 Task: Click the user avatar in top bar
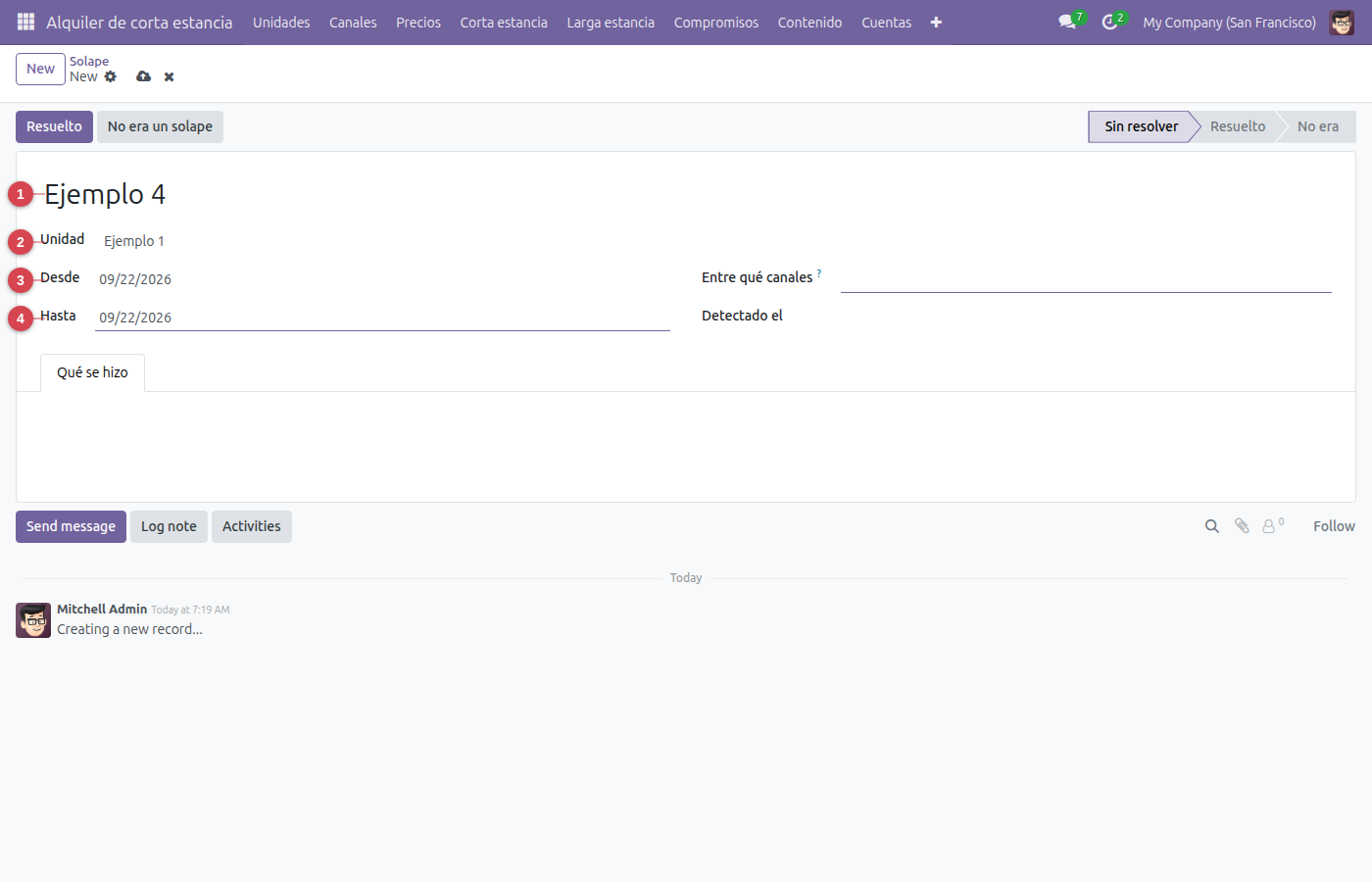coord(1342,22)
